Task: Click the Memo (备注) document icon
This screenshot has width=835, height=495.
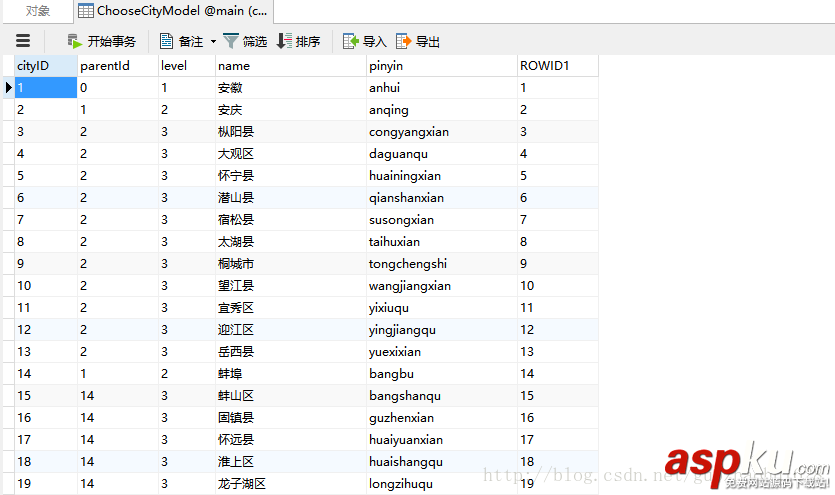Action: click(x=167, y=41)
